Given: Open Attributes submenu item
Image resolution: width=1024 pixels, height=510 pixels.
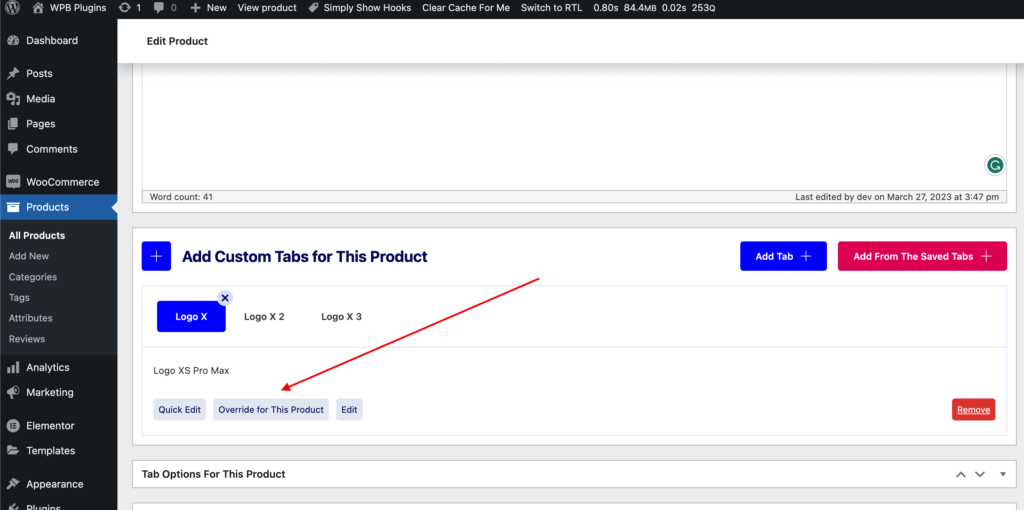Looking at the screenshot, I should coord(30,318).
